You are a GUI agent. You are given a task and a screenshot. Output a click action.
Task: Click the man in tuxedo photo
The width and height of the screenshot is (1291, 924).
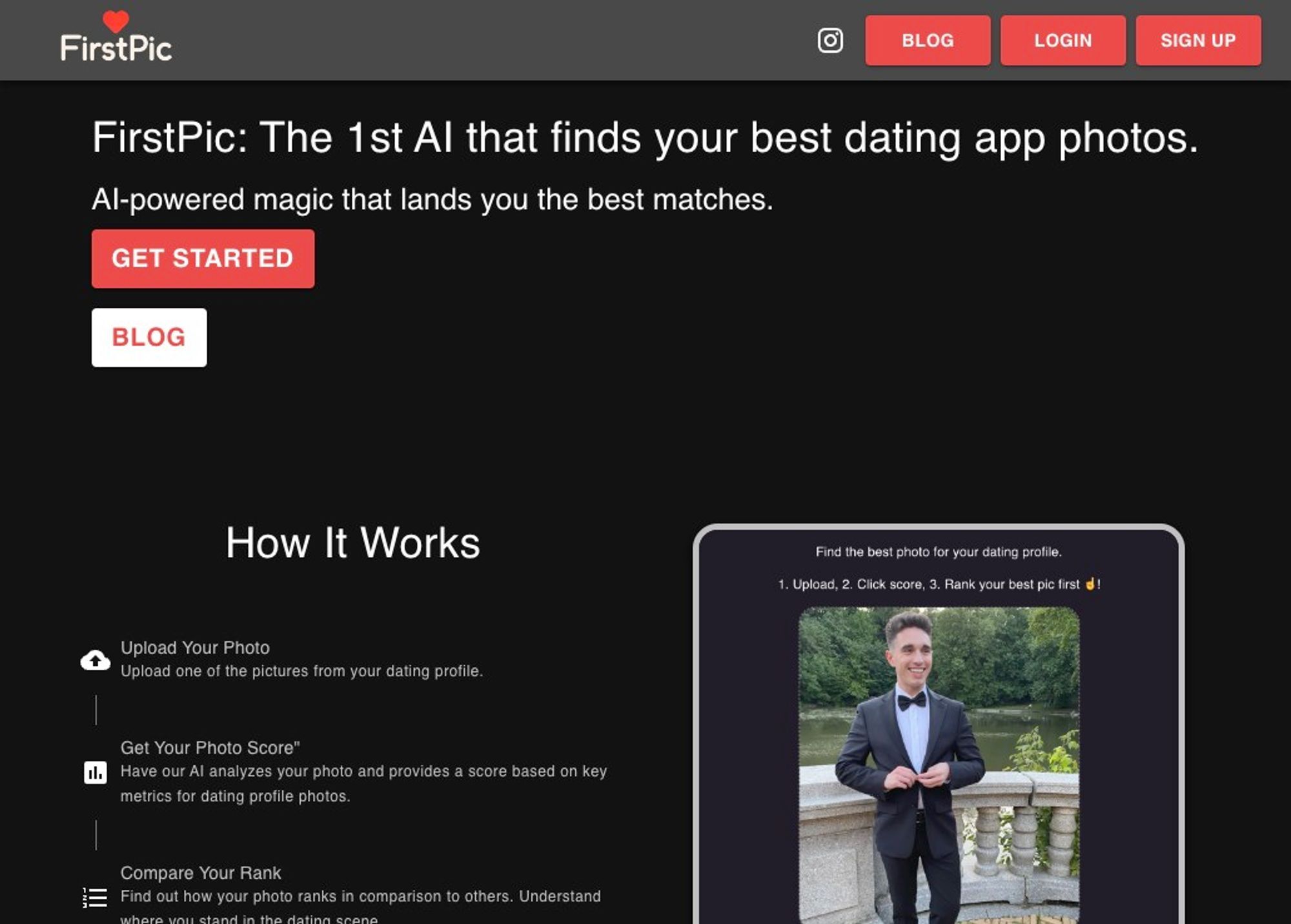[939, 765]
